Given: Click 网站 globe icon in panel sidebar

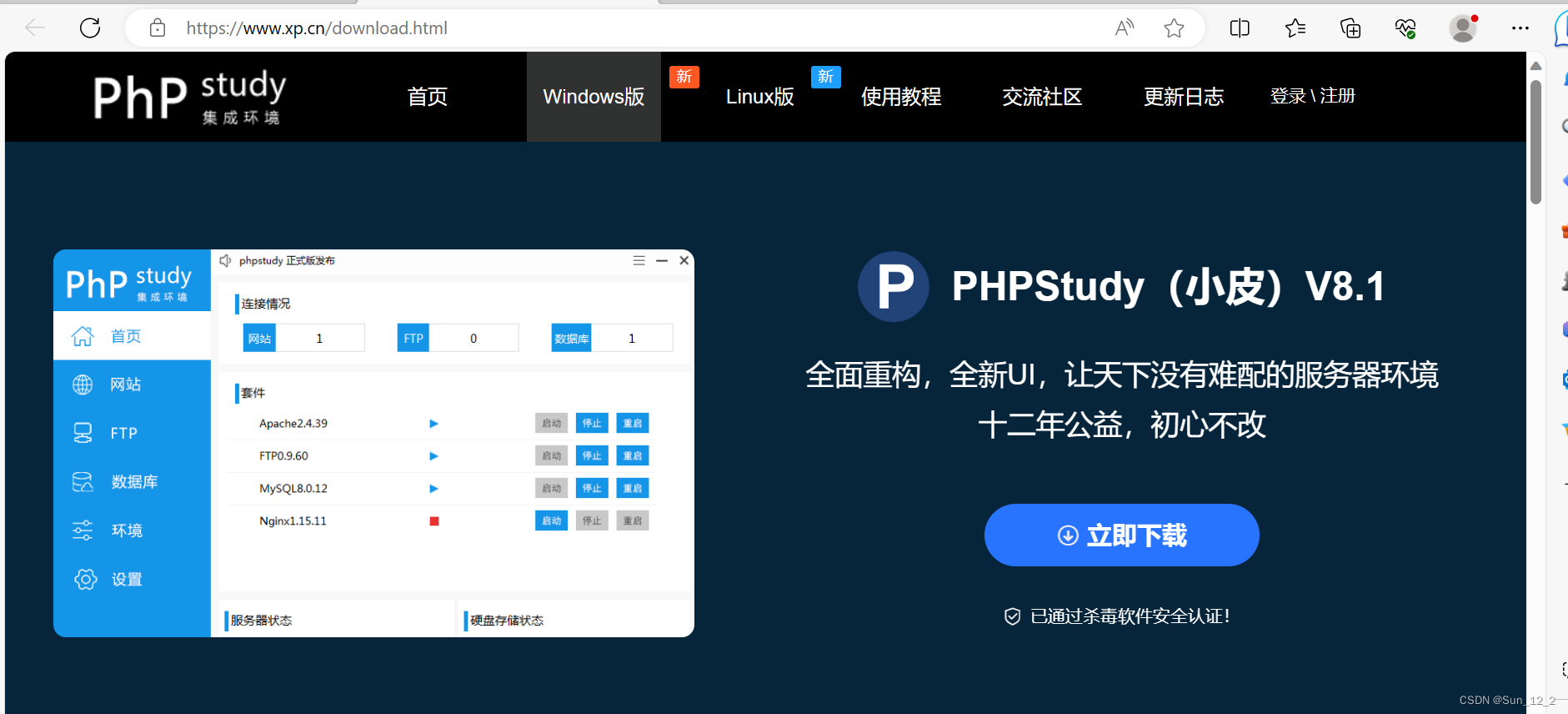Looking at the screenshot, I should (x=83, y=385).
